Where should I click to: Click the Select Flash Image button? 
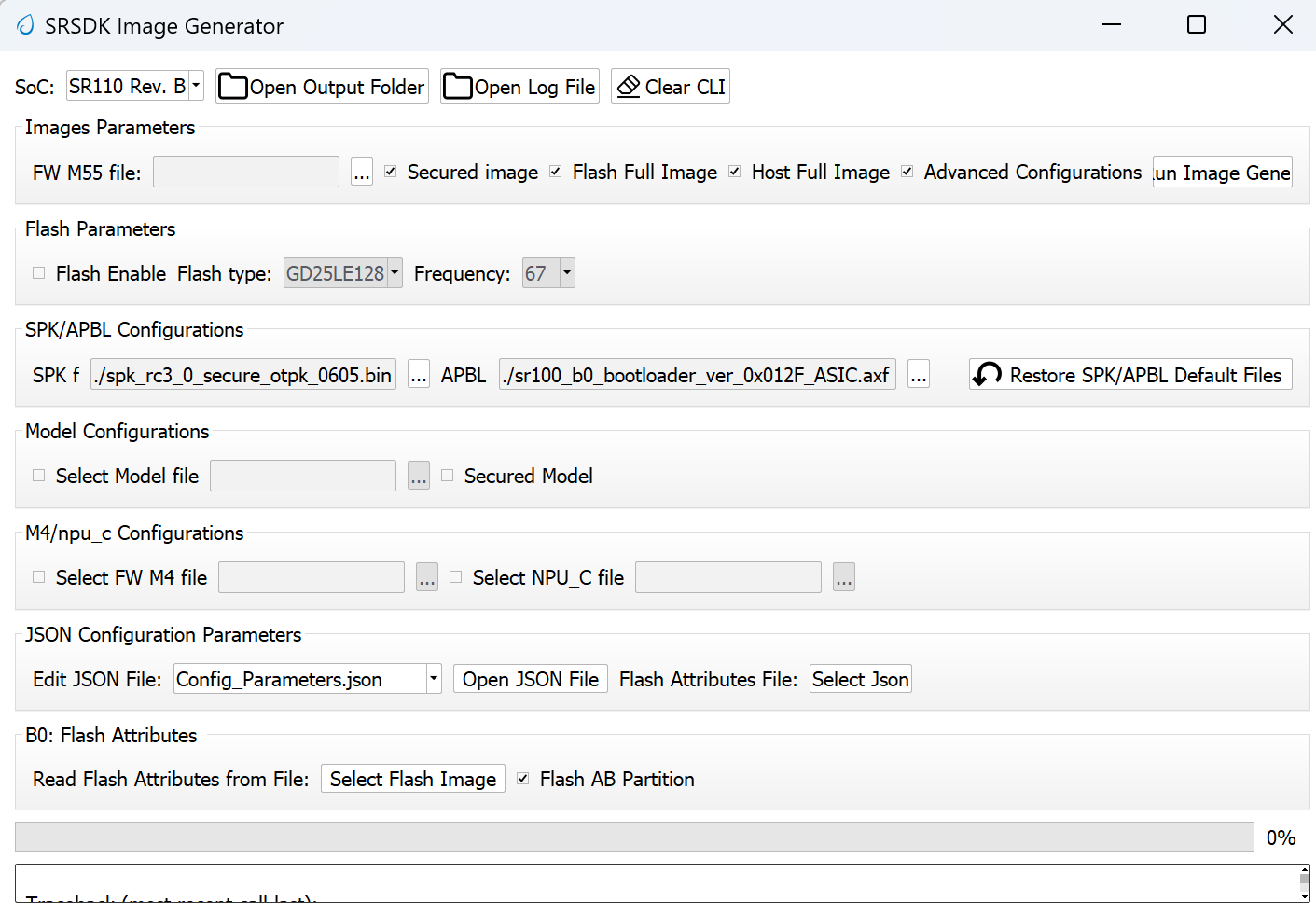coord(412,779)
